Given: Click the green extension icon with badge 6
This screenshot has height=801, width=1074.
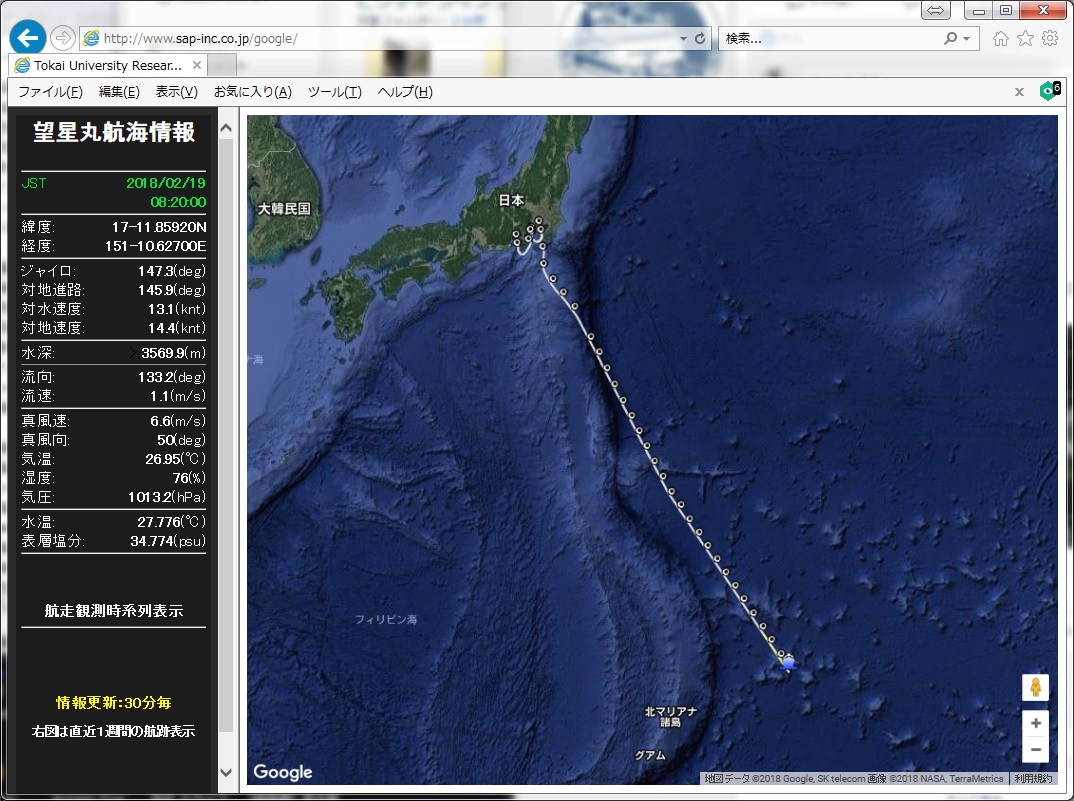Looking at the screenshot, I should tap(1049, 90).
